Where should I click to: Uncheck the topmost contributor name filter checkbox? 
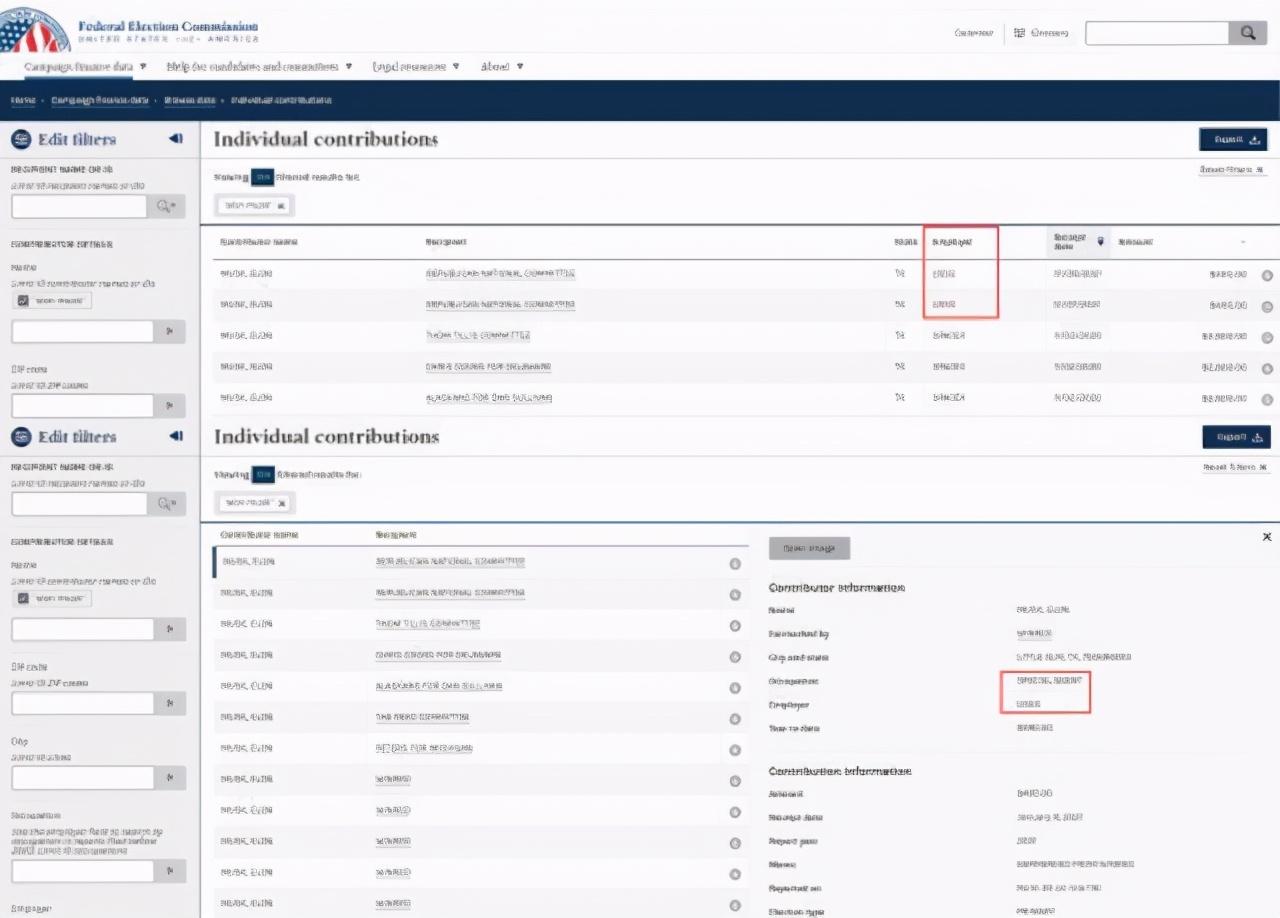coord(24,301)
